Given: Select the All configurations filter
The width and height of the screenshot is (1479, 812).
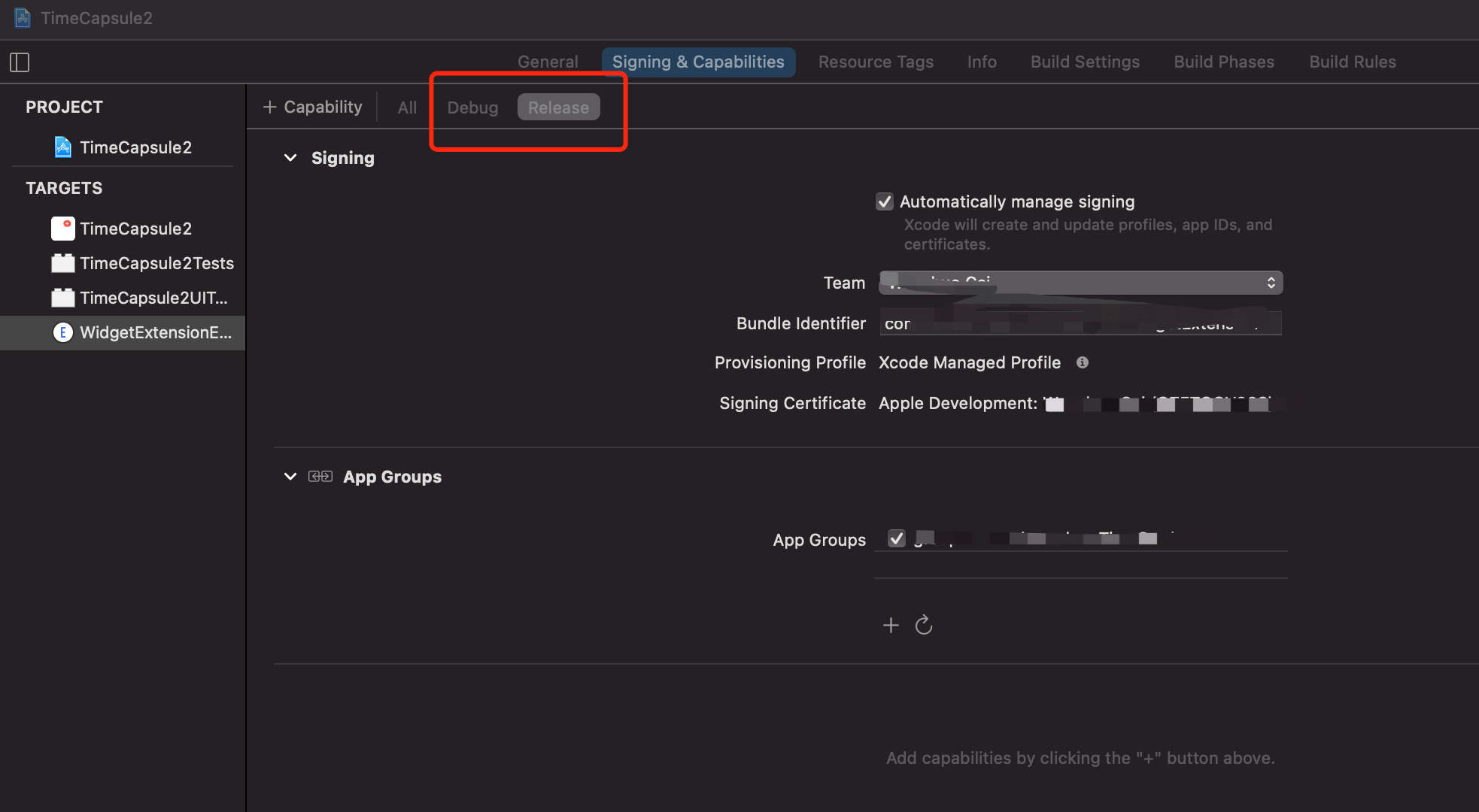Looking at the screenshot, I should coord(407,108).
